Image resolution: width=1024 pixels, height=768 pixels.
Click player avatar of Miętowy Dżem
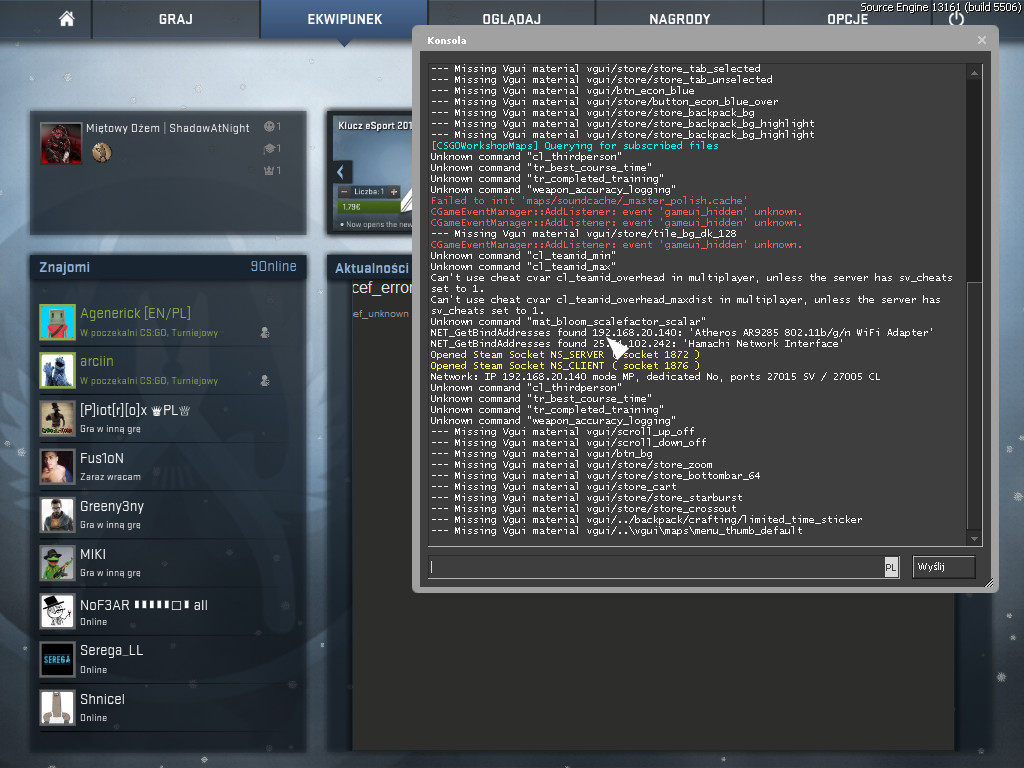click(61, 143)
